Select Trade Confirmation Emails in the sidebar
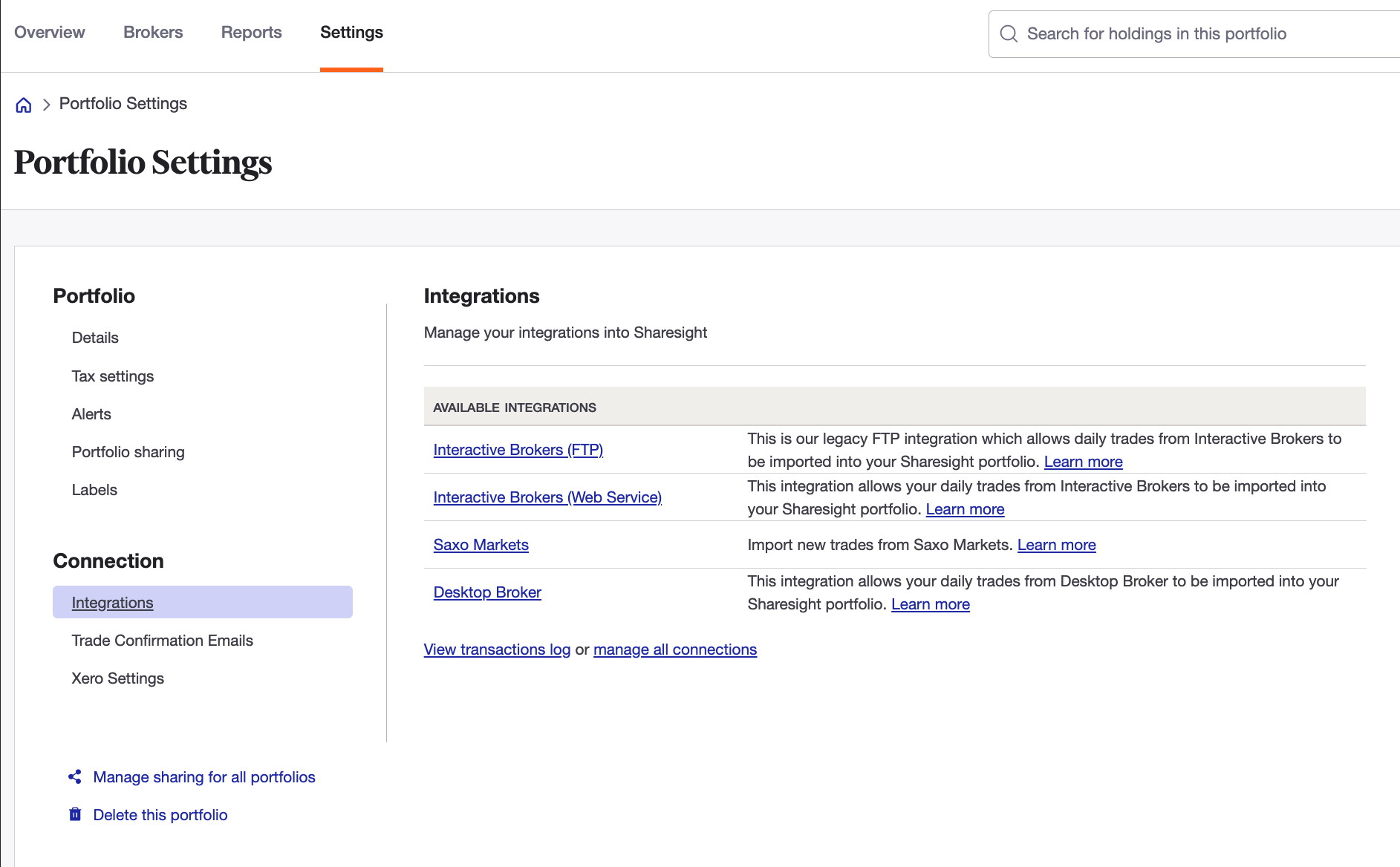 [163, 641]
